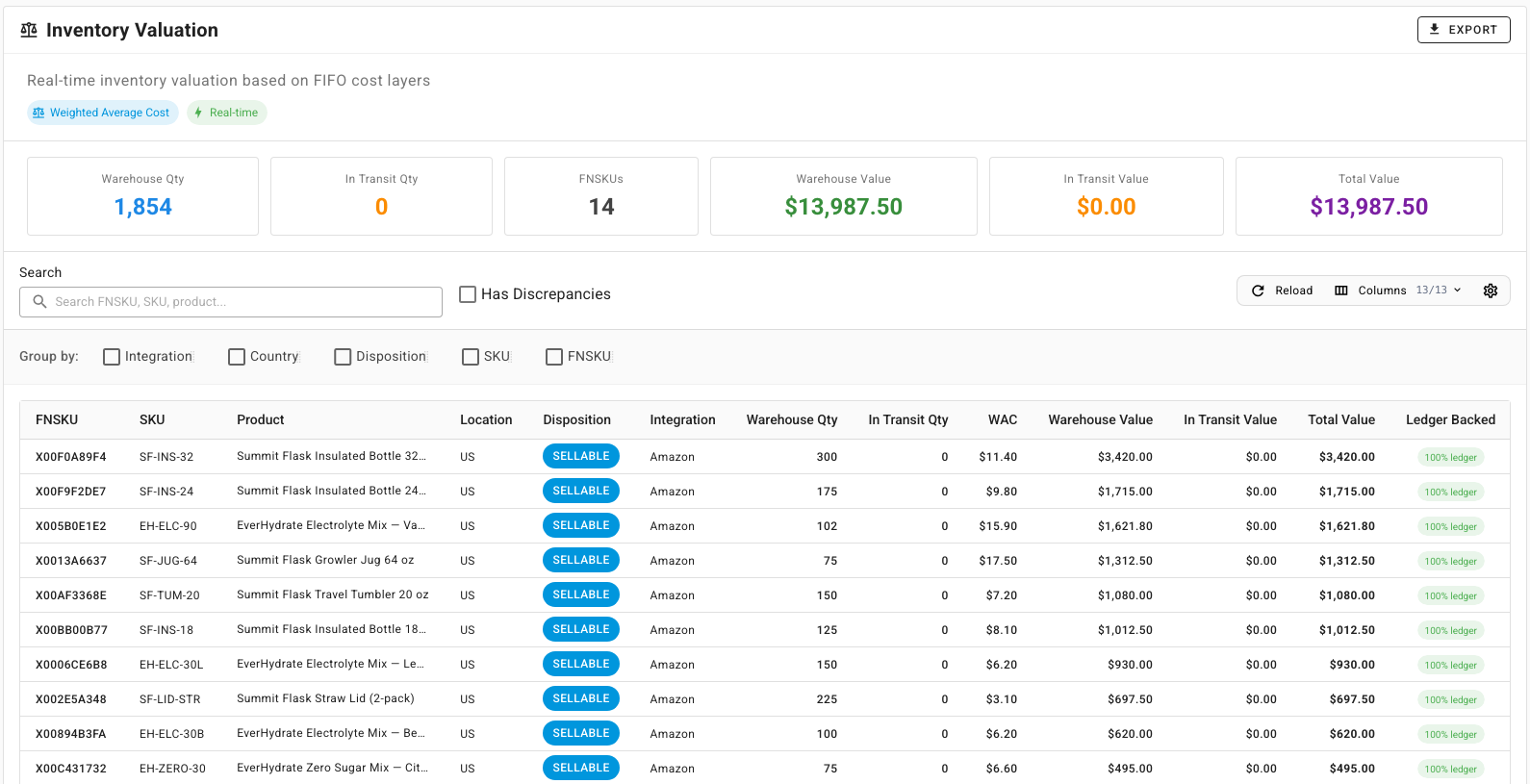Click the search magnifier icon
This screenshot has height=784, width=1530.
[x=39, y=302]
